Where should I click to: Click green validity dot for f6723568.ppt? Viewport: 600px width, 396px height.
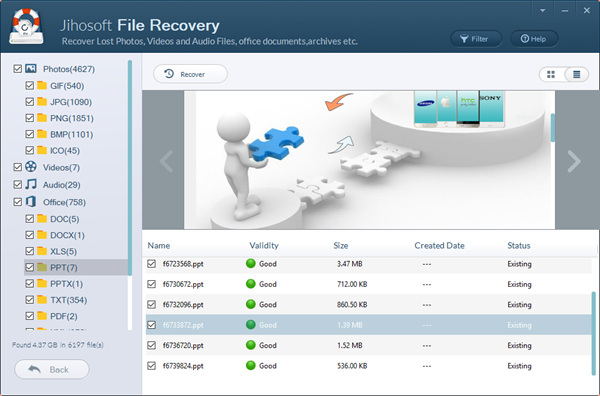click(x=251, y=263)
